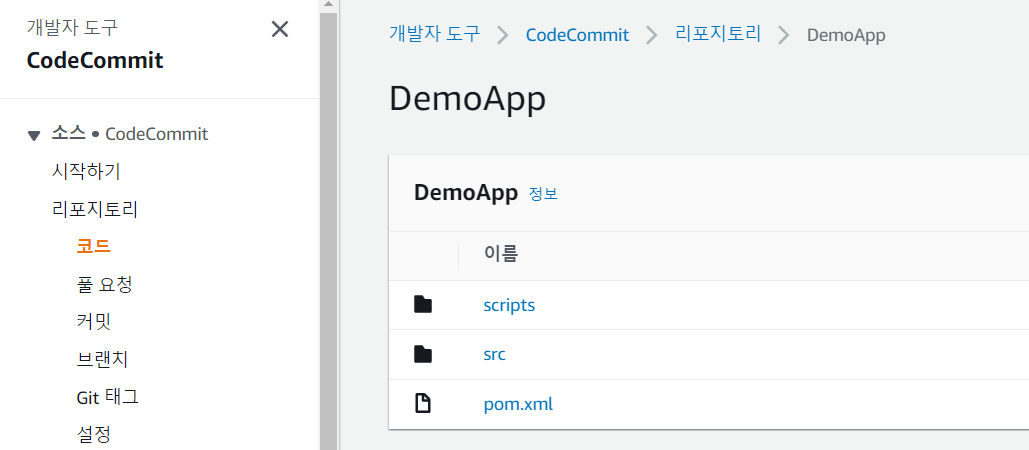Viewport: 1029px width, 450px height.
Task: Open the src folder link
Action: tap(495, 355)
